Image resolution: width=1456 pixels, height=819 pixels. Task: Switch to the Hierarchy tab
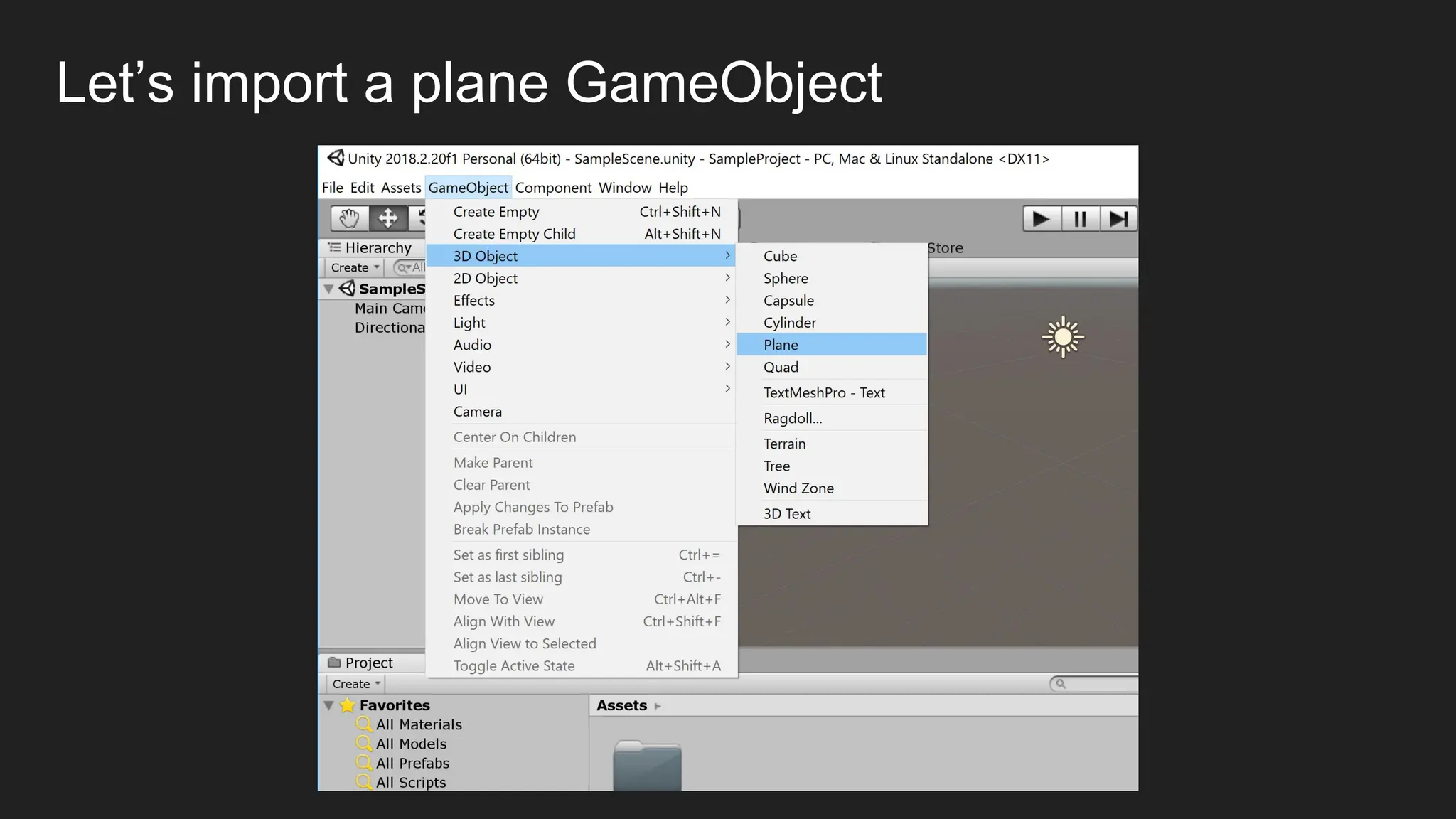[372, 247]
